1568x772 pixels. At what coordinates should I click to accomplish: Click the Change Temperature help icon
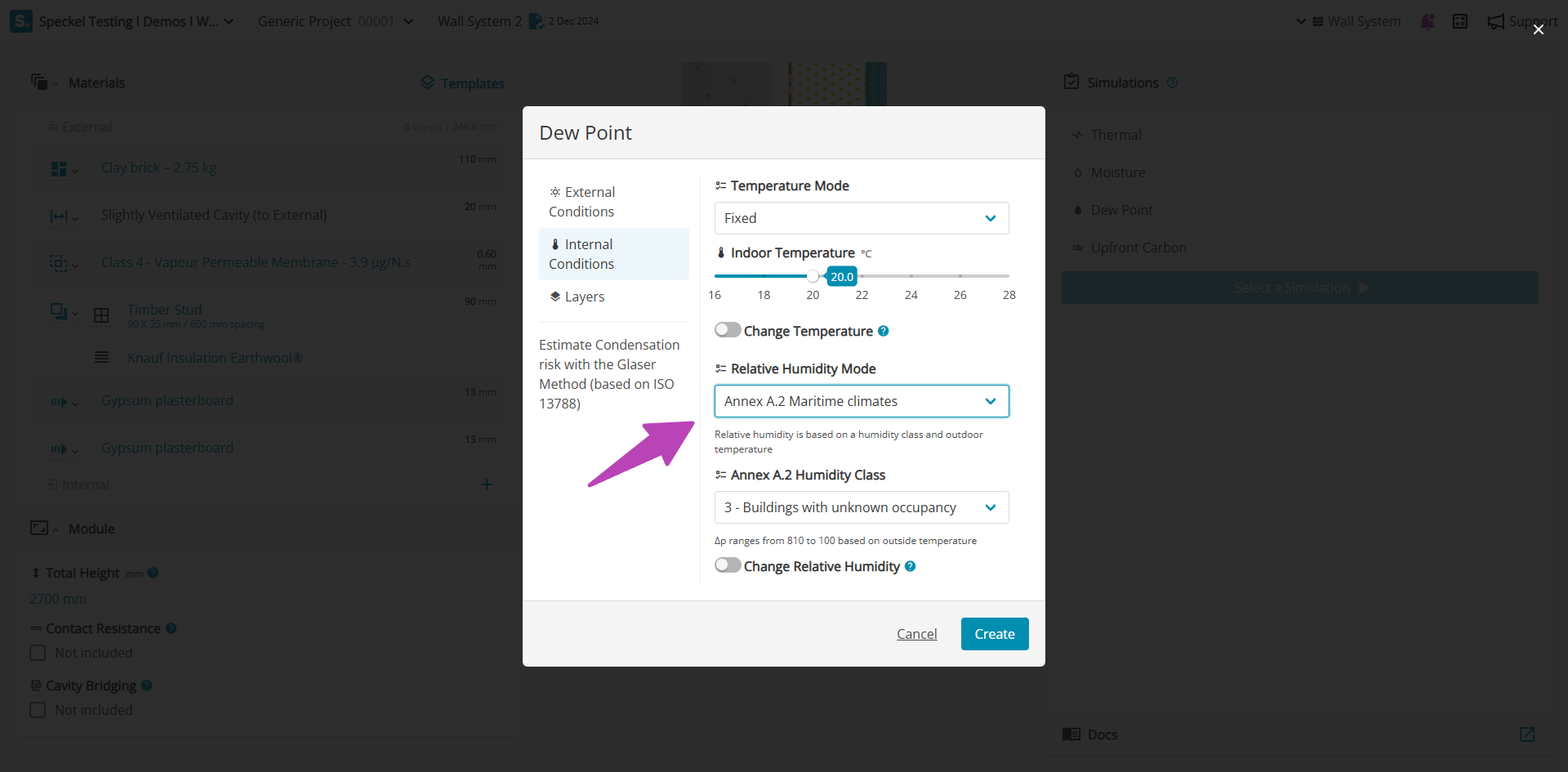(x=884, y=331)
